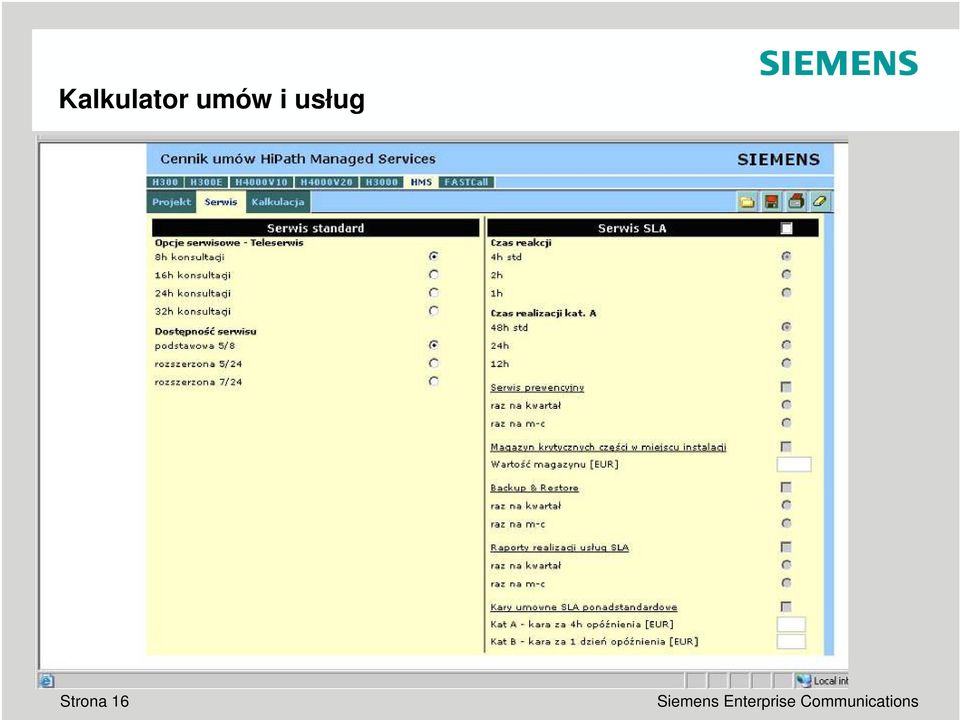This screenshot has width=960, height=720.
Task: Click the Wartość magazynu [EUR] input field
Action: point(794,464)
